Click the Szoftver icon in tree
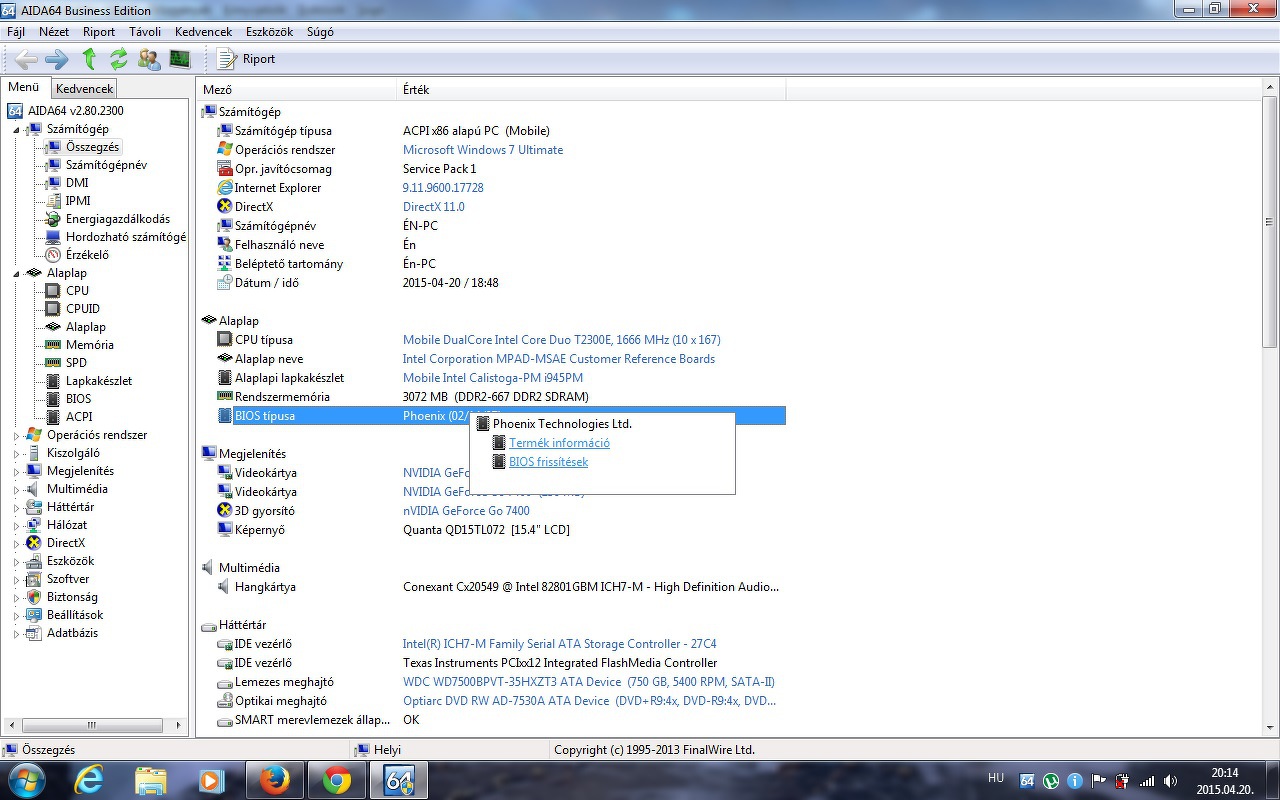Screen dimensions: 1280x800 tap(34, 579)
